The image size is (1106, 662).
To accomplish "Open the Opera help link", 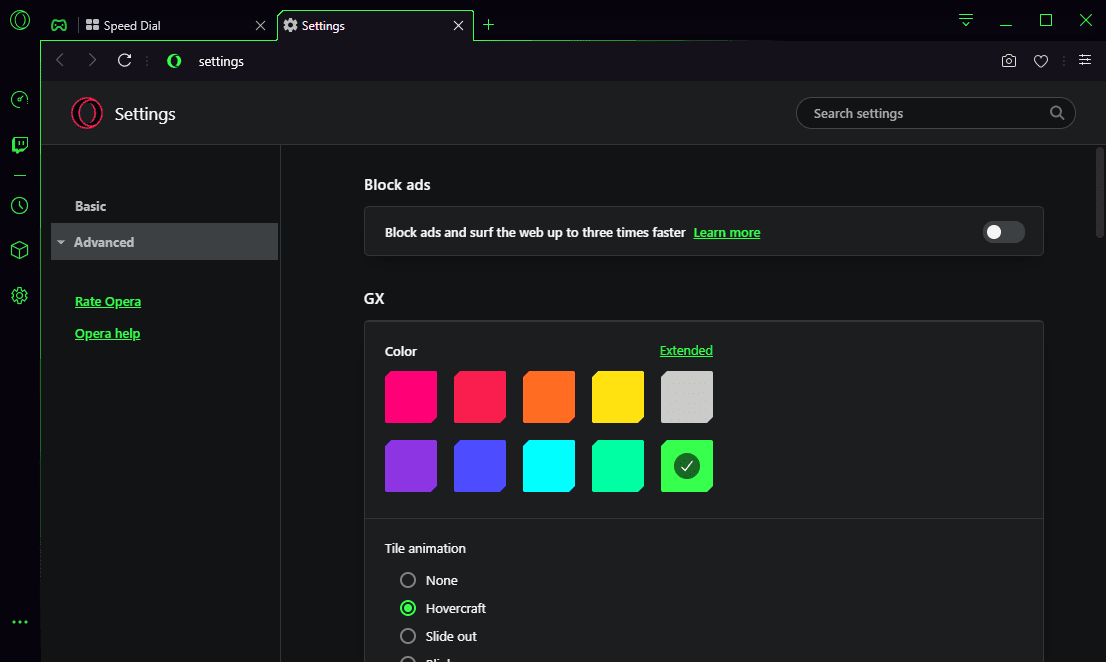I will (x=107, y=333).
